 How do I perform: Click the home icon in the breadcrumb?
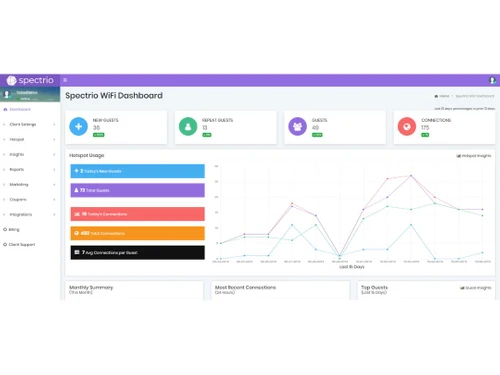(436, 96)
